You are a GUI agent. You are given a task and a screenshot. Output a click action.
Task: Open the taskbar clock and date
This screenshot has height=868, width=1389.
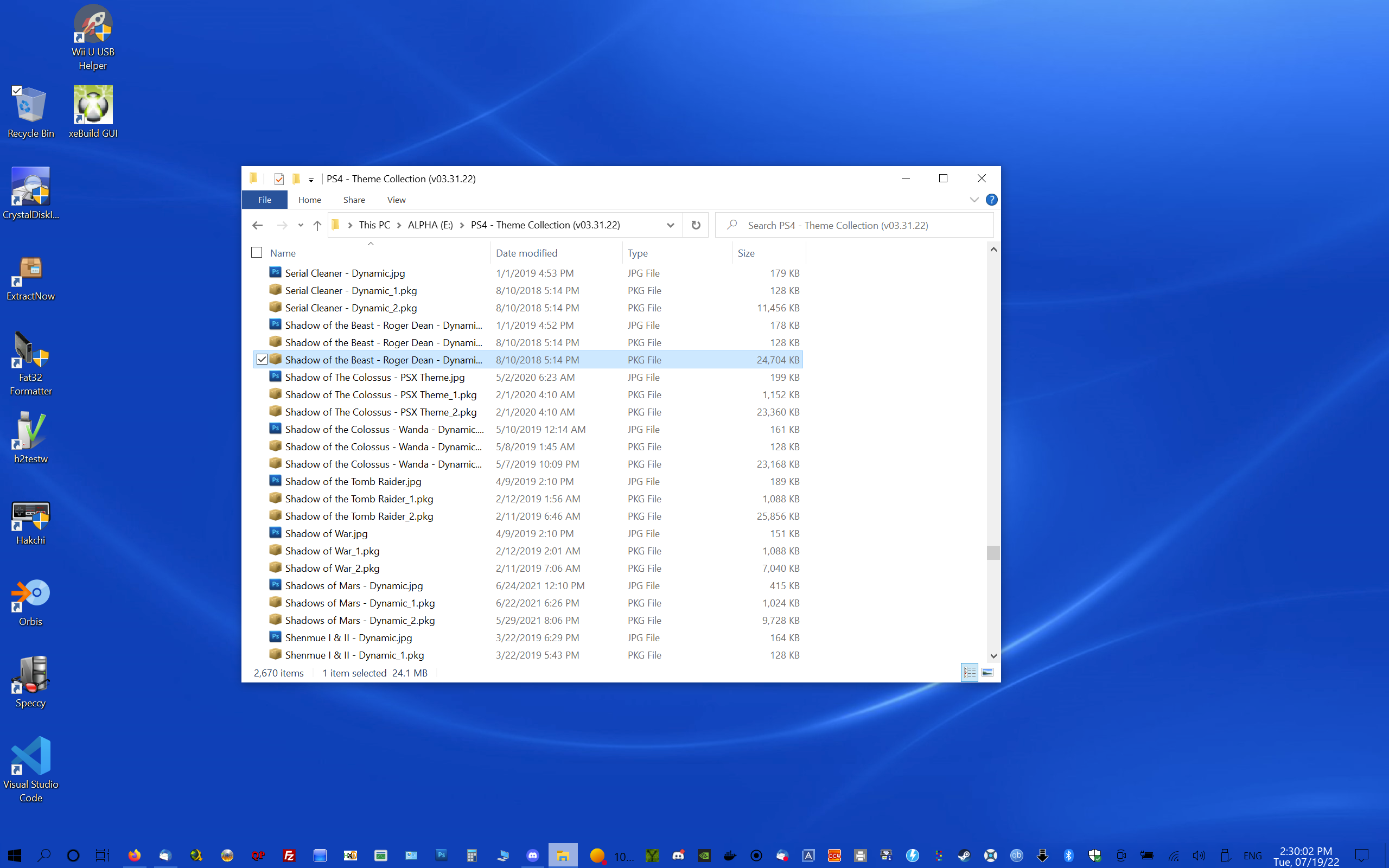point(1306,856)
